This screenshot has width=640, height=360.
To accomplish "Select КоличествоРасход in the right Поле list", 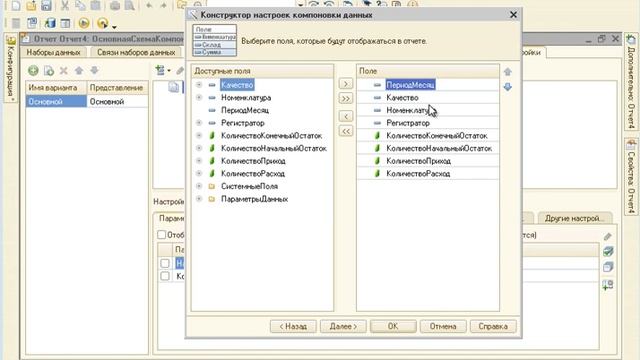I will click(418, 173).
